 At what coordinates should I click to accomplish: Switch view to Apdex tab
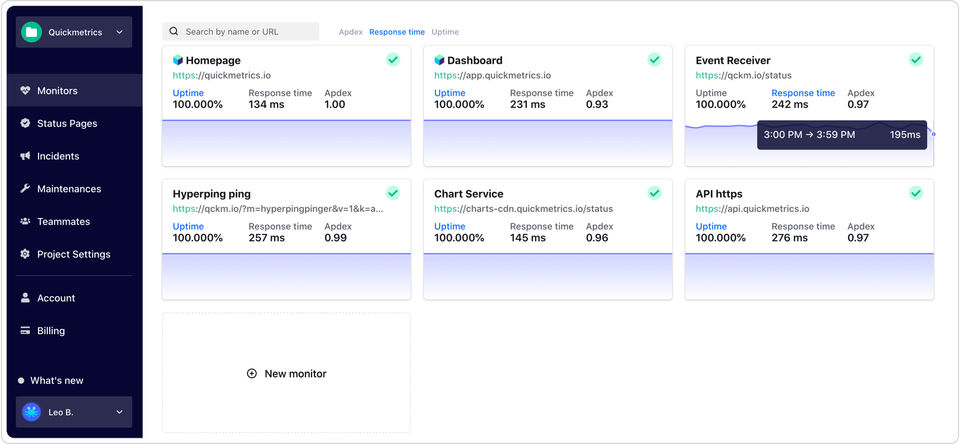click(x=351, y=32)
